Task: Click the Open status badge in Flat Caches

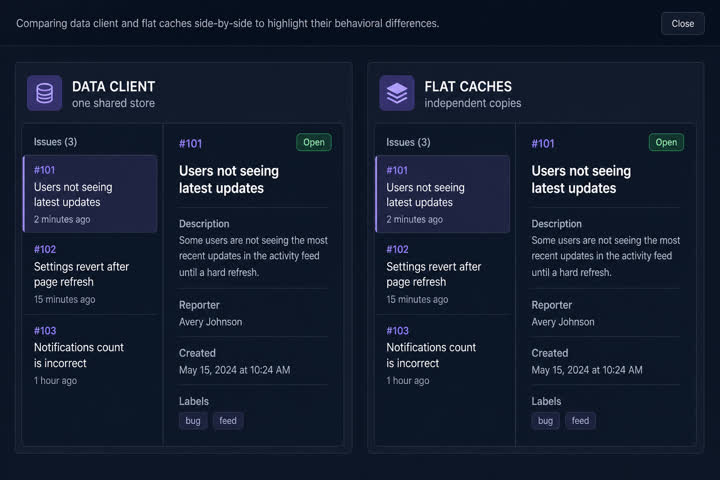Action: click(x=666, y=142)
